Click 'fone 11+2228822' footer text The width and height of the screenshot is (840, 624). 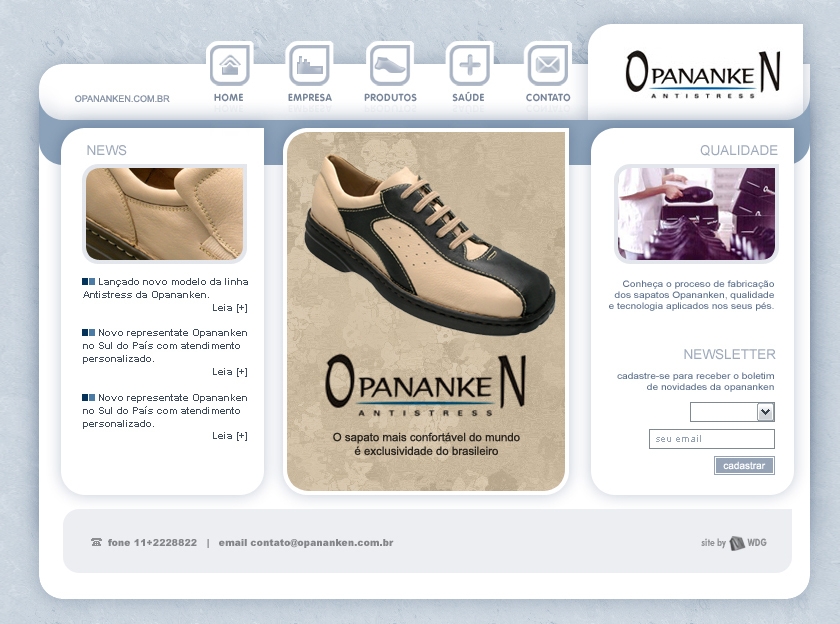pyautogui.click(x=152, y=543)
